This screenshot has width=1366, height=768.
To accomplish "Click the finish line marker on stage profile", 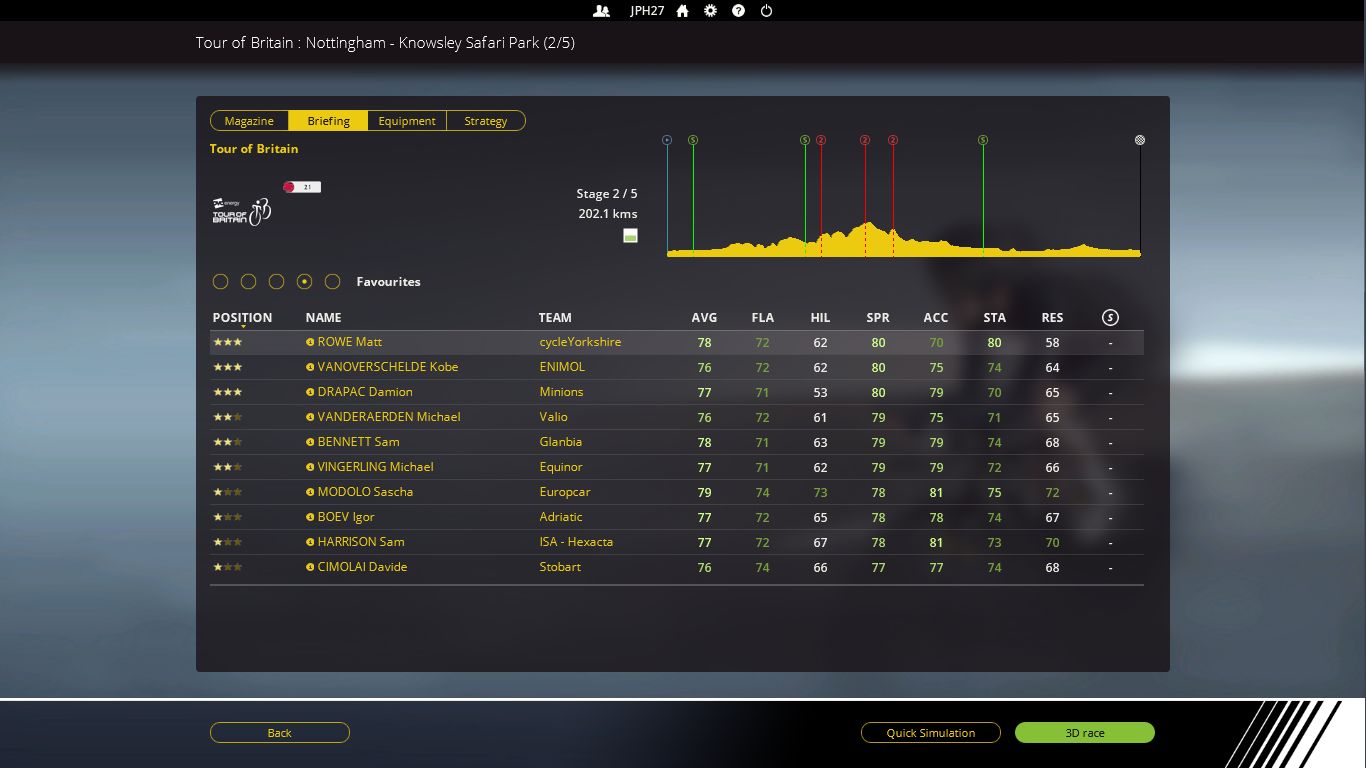I will [x=1140, y=140].
